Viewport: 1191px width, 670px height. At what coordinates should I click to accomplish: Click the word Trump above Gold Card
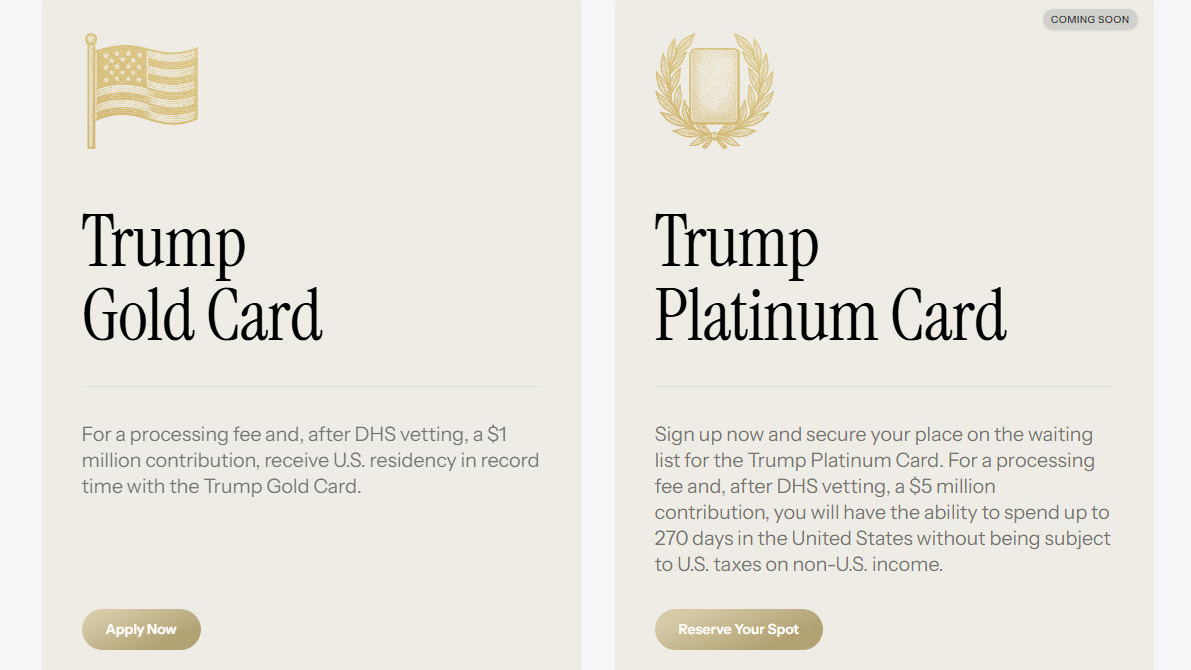[164, 242]
